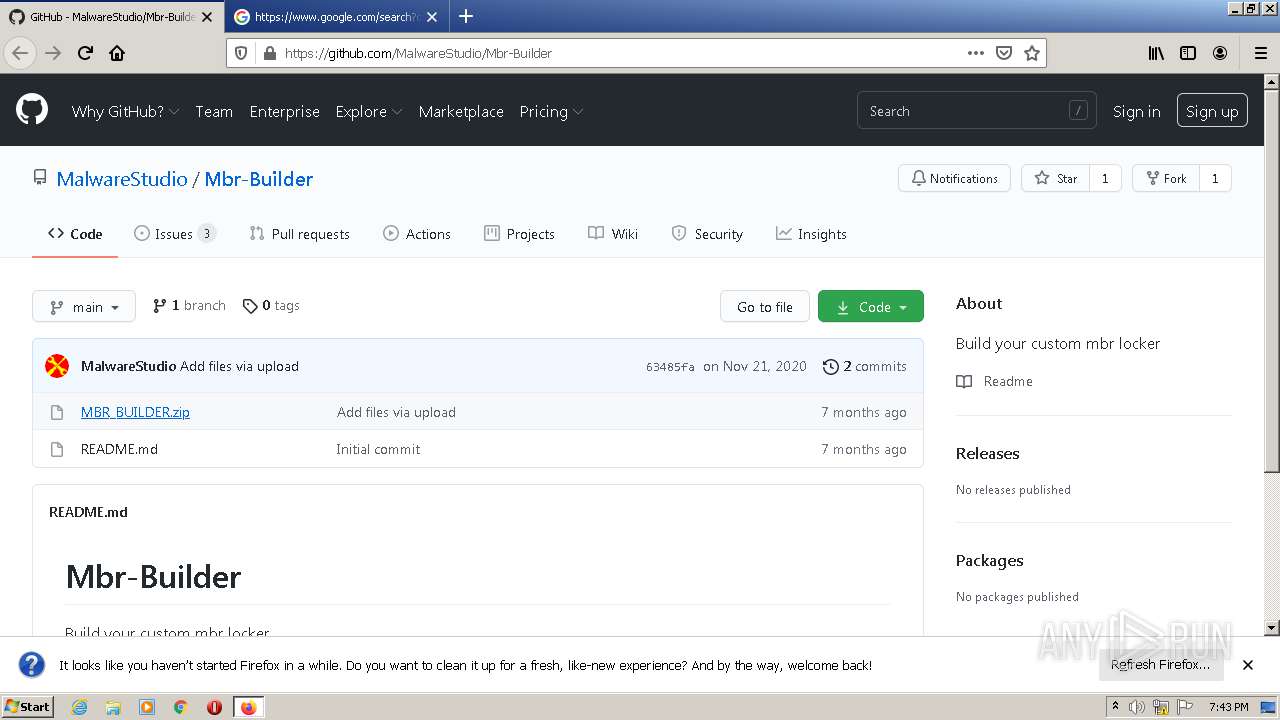Open Internet Explorer from taskbar
1280x720 pixels.
pyautogui.click(x=79, y=707)
